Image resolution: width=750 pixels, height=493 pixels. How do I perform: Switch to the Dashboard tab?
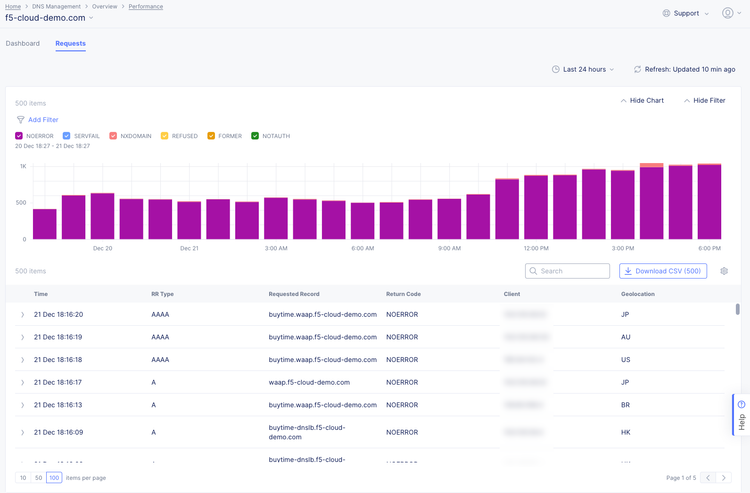23,44
